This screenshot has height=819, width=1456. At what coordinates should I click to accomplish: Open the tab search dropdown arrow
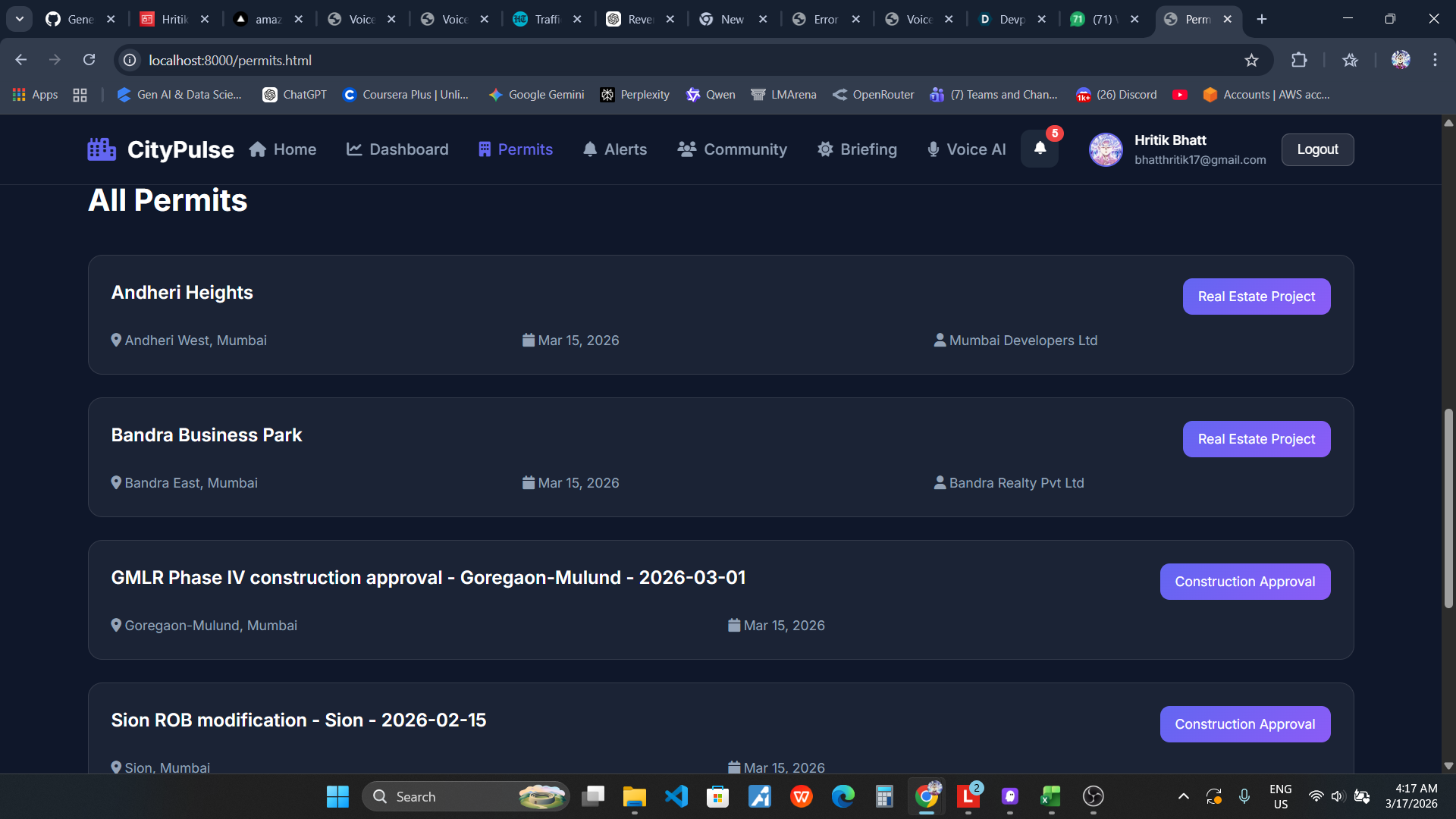pyautogui.click(x=20, y=19)
